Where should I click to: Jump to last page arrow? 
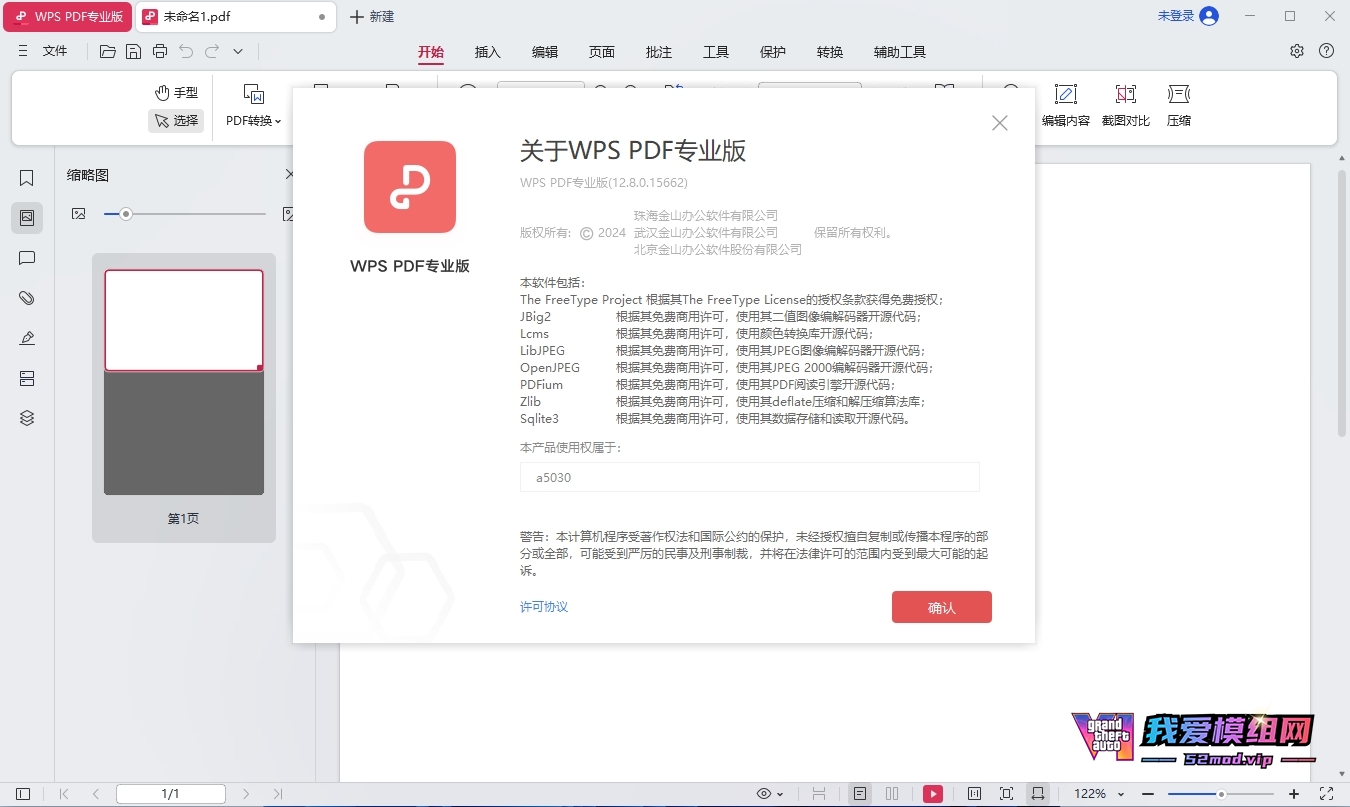278,794
